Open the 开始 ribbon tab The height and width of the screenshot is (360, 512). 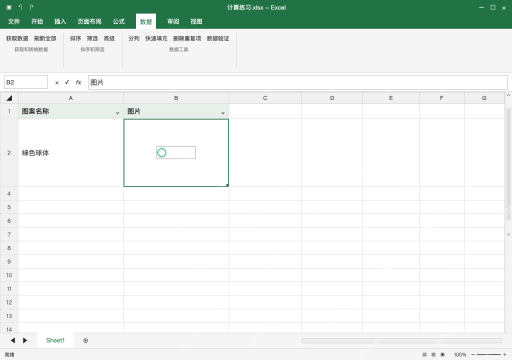tap(37, 22)
